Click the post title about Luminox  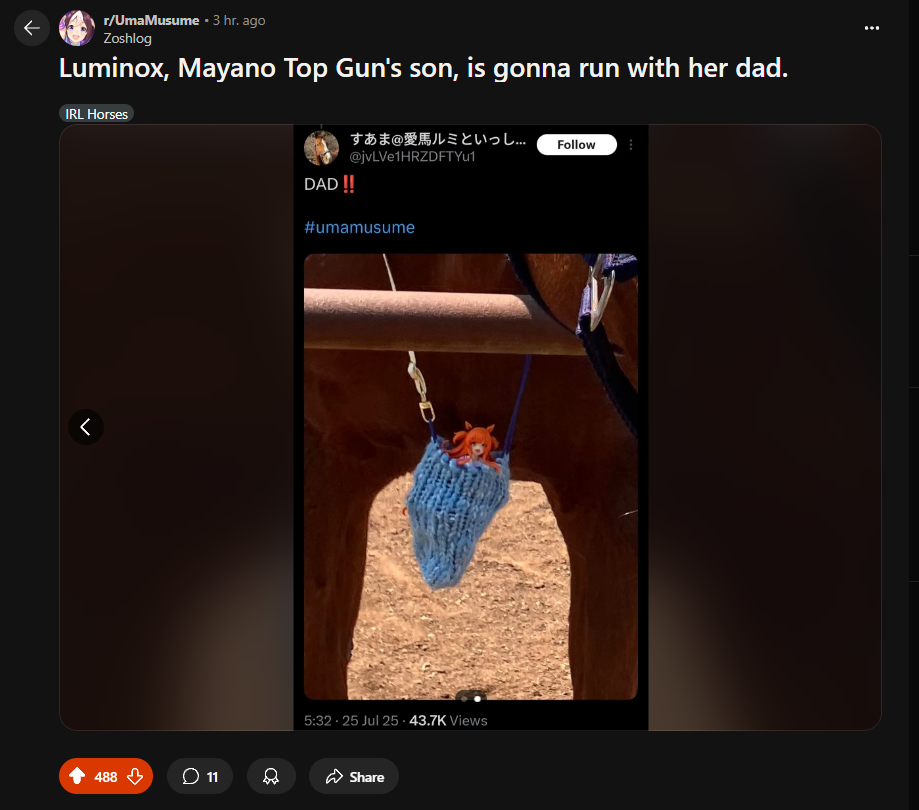click(x=423, y=68)
